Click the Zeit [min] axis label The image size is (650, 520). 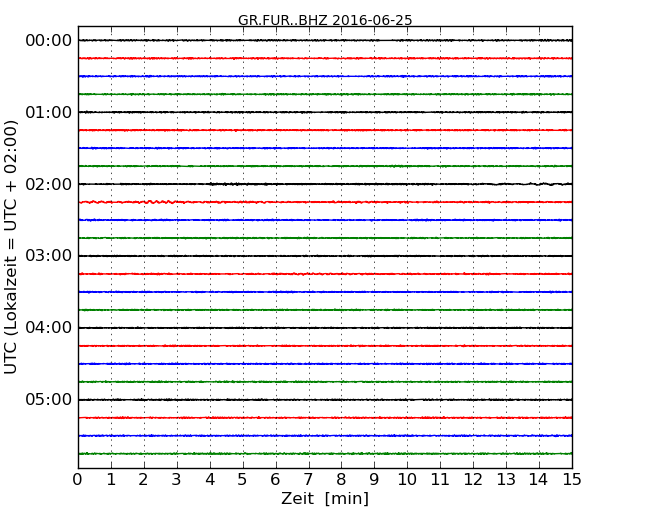tap(325, 498)
